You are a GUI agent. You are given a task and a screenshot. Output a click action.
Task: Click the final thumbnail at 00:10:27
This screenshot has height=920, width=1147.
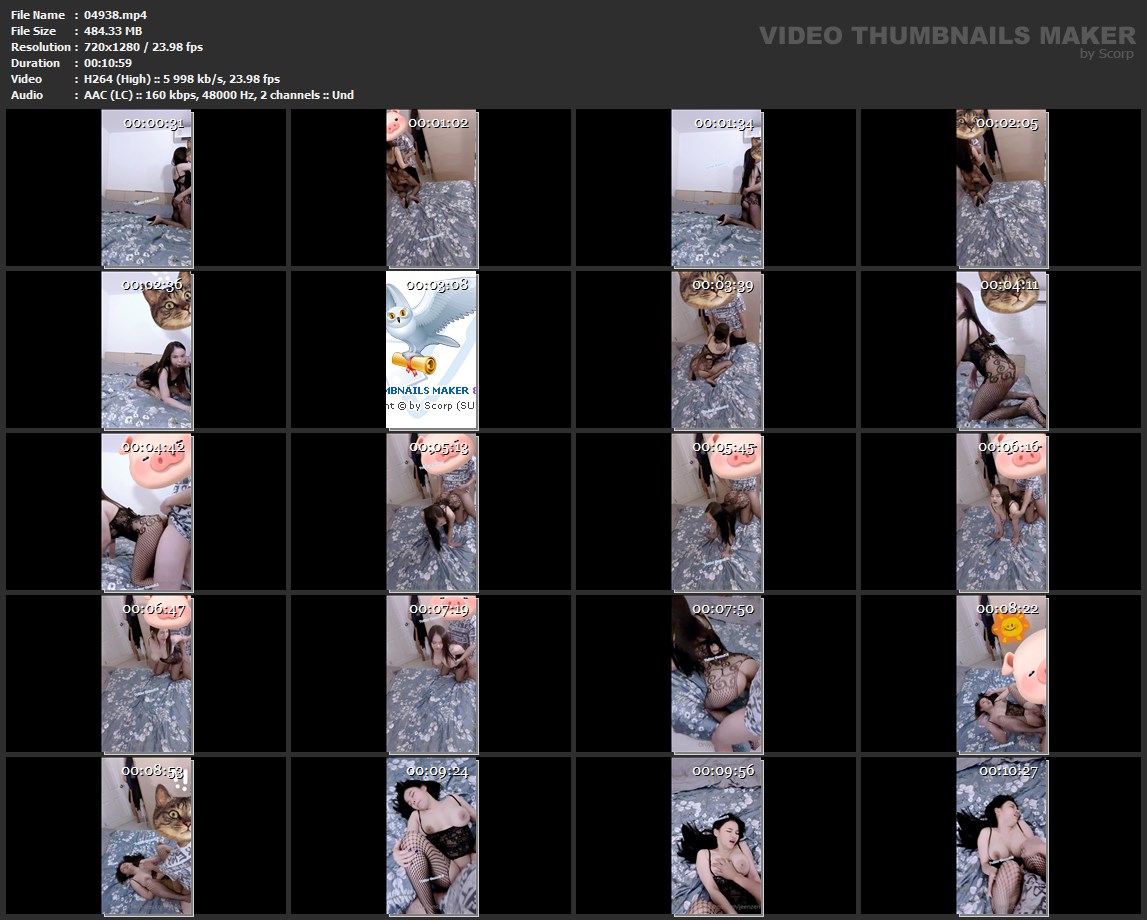point(1001,836)
